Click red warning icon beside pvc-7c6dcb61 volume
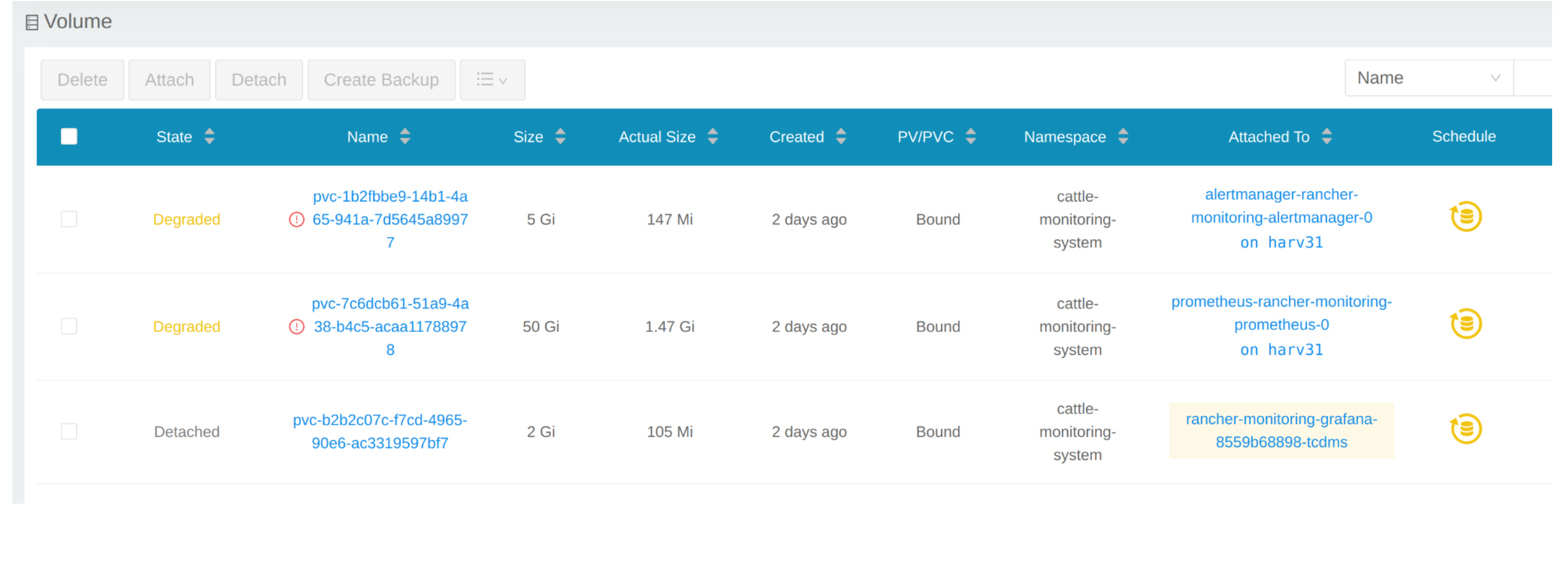Screen dimensions: 1568x570 click(296, 327)
